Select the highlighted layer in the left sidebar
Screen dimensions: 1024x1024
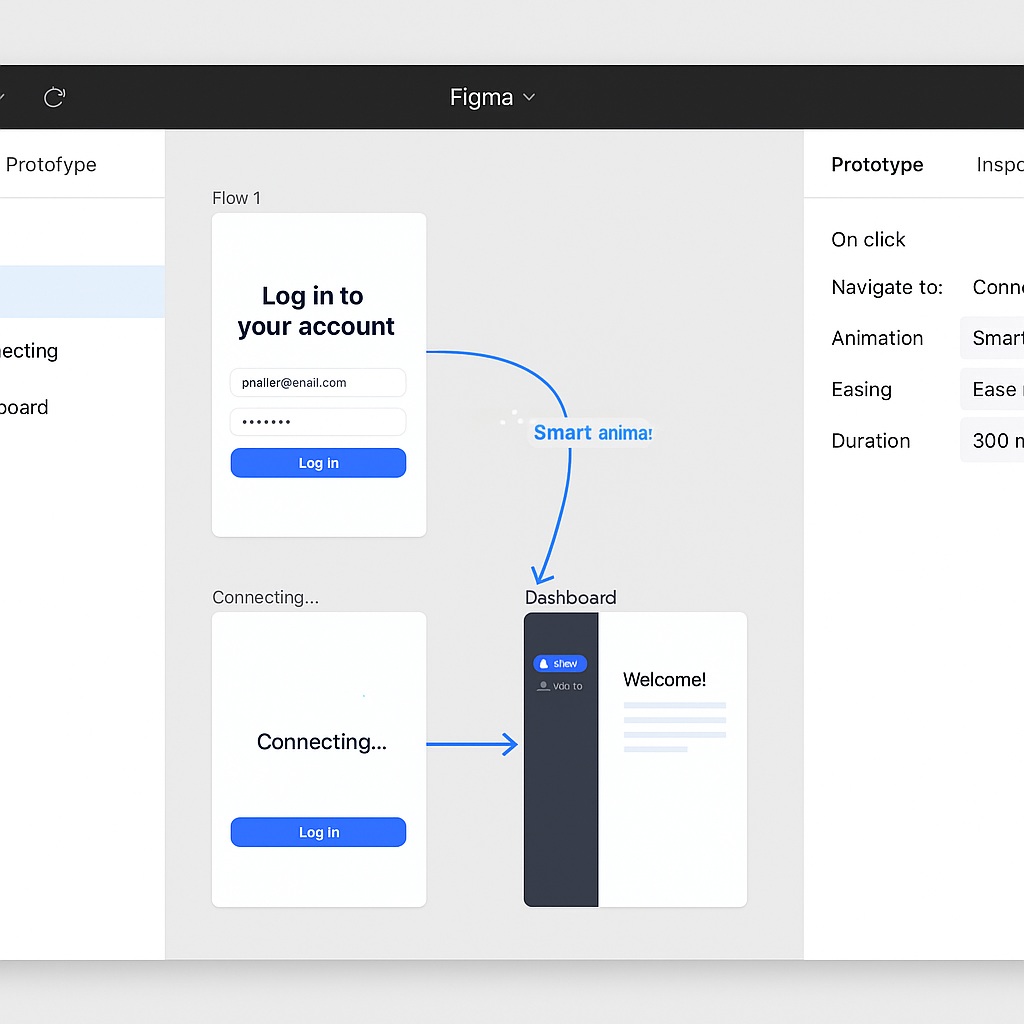(x=82, y=291)
